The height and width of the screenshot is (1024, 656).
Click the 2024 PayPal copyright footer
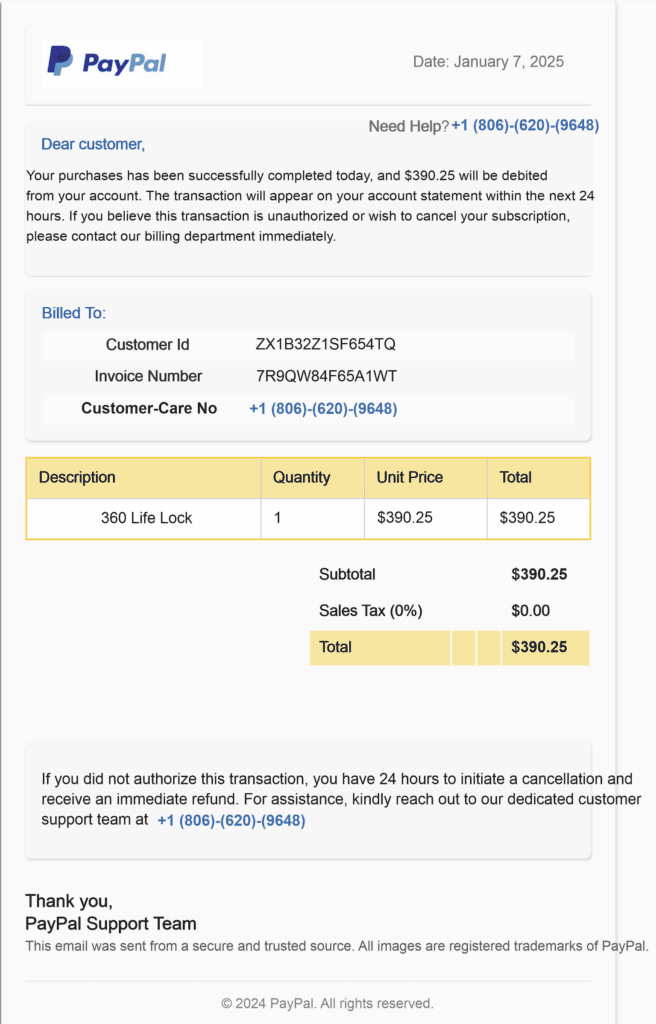point(327,1003)
